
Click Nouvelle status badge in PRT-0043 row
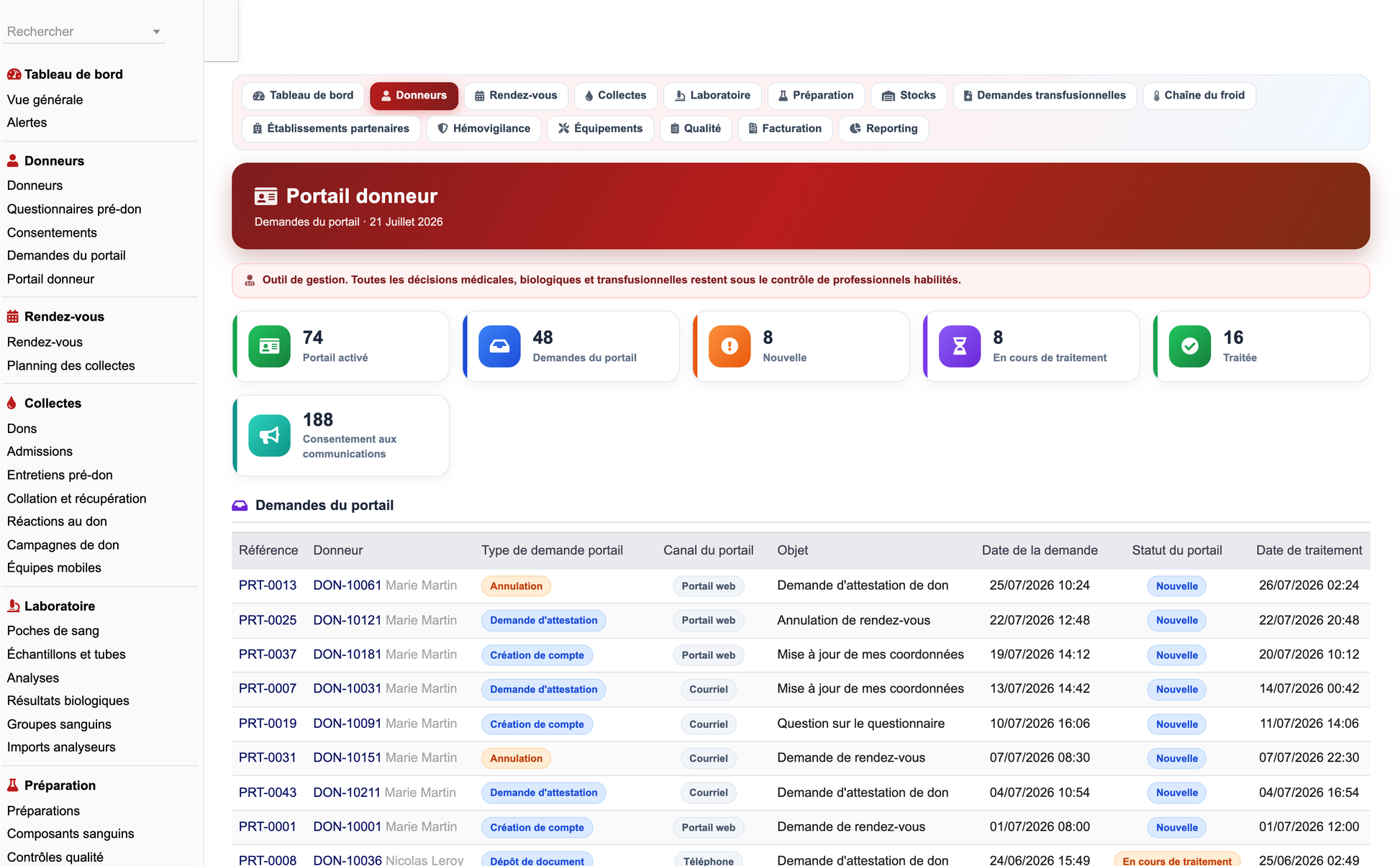coord(1176,793)
